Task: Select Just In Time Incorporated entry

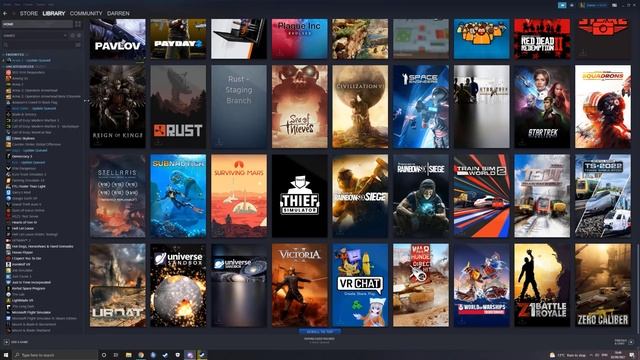Action: click(x=31, y=282)
